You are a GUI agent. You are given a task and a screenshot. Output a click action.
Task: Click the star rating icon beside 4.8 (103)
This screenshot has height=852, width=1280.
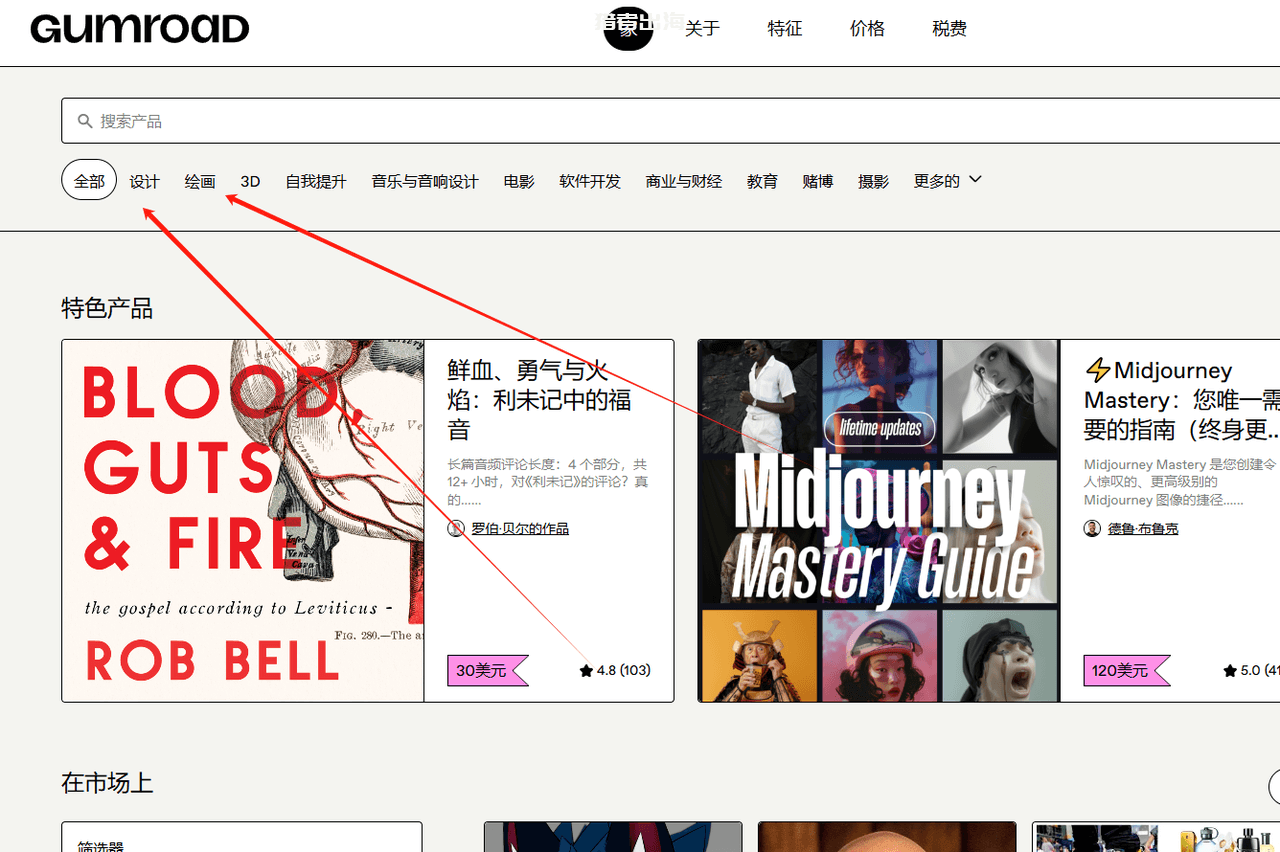point(586,671)
